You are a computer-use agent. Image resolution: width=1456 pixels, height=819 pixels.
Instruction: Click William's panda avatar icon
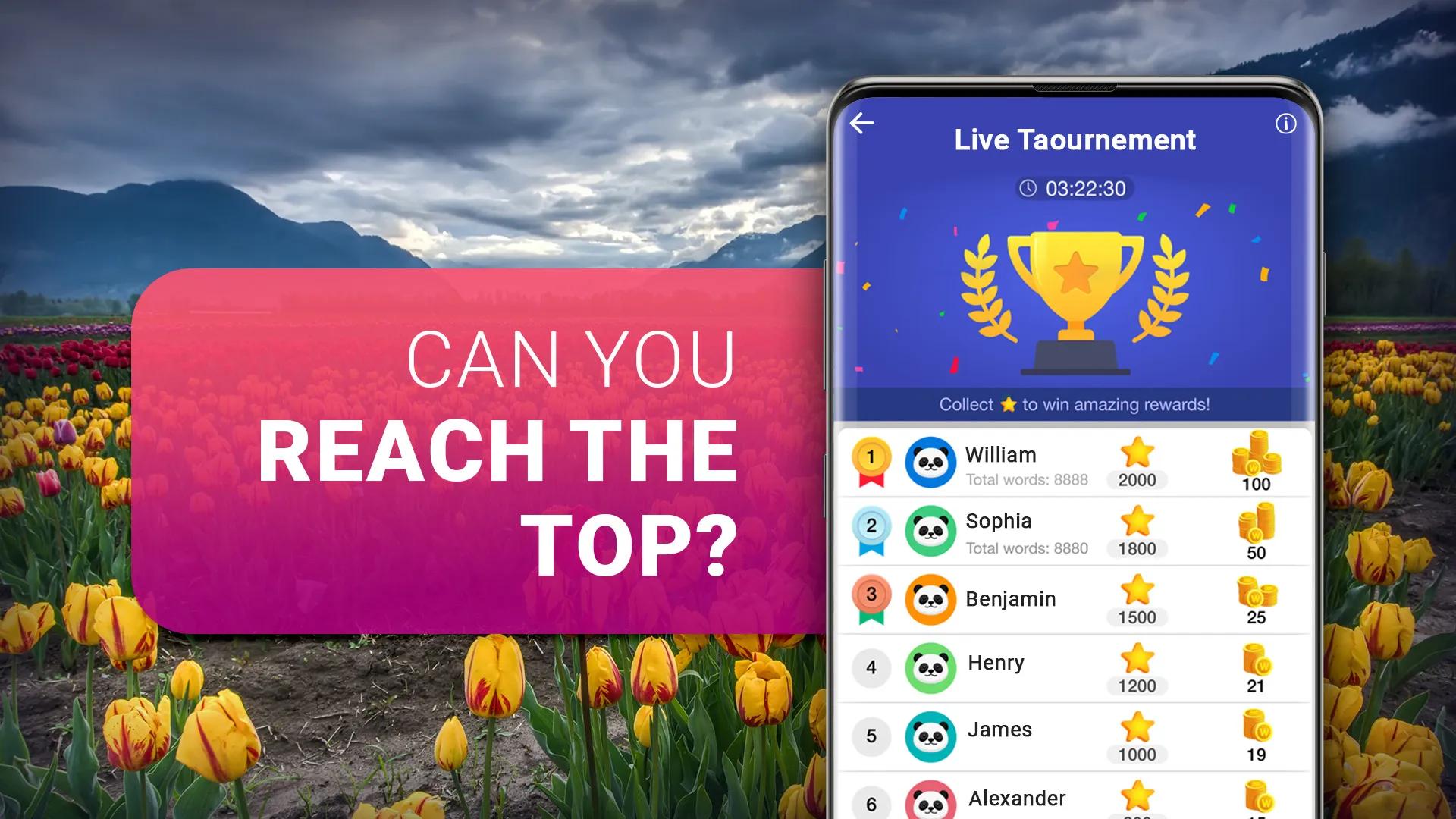click(x=928, y=465)
